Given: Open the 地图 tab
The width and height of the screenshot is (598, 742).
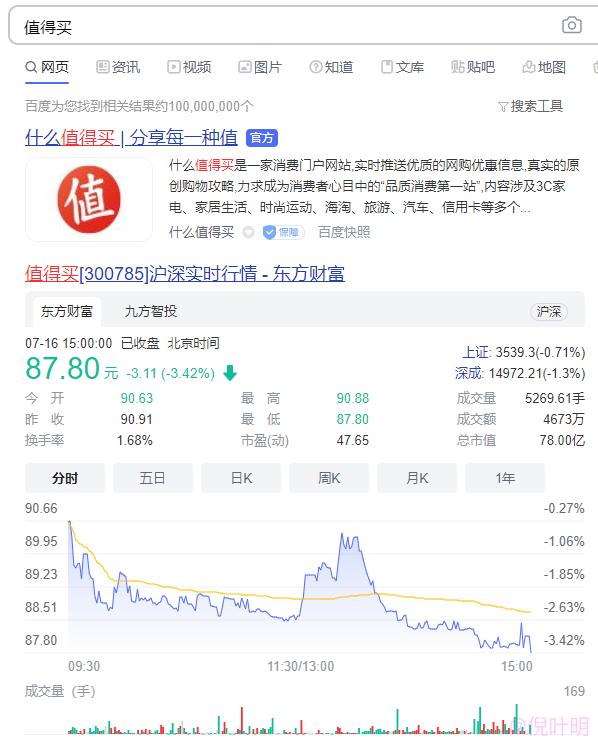Looking at the screenshot, I should point(544,67).
